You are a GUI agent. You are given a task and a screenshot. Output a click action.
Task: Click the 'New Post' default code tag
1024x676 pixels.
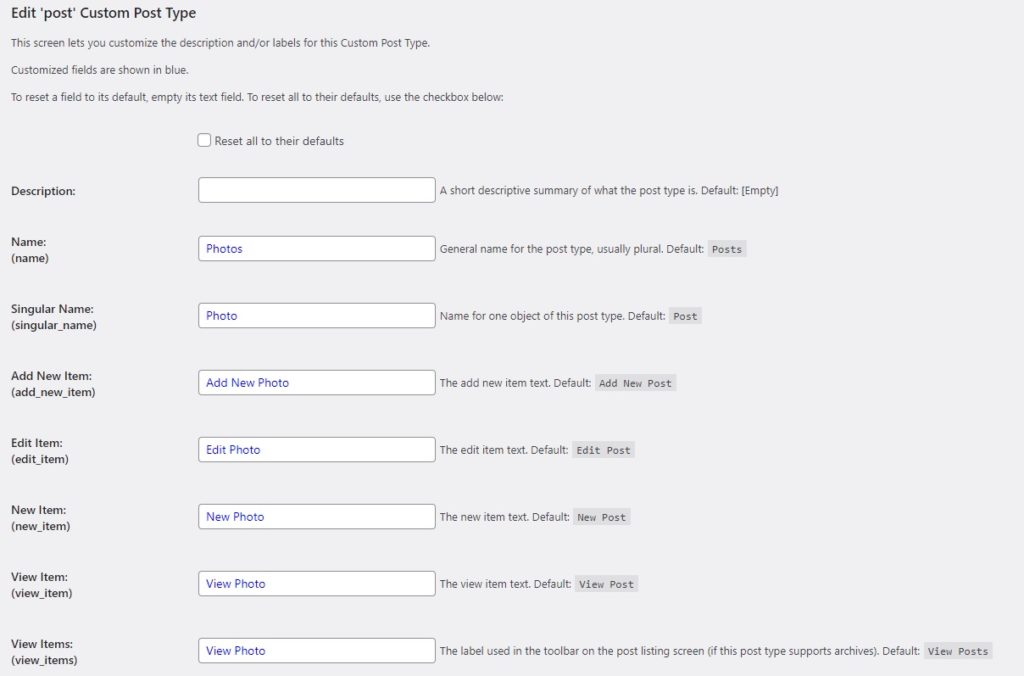pos(601,517)
